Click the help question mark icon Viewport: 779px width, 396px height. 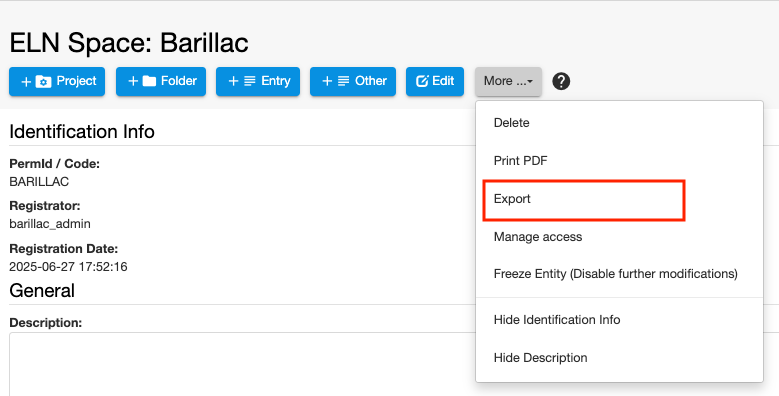coord(561,81)
